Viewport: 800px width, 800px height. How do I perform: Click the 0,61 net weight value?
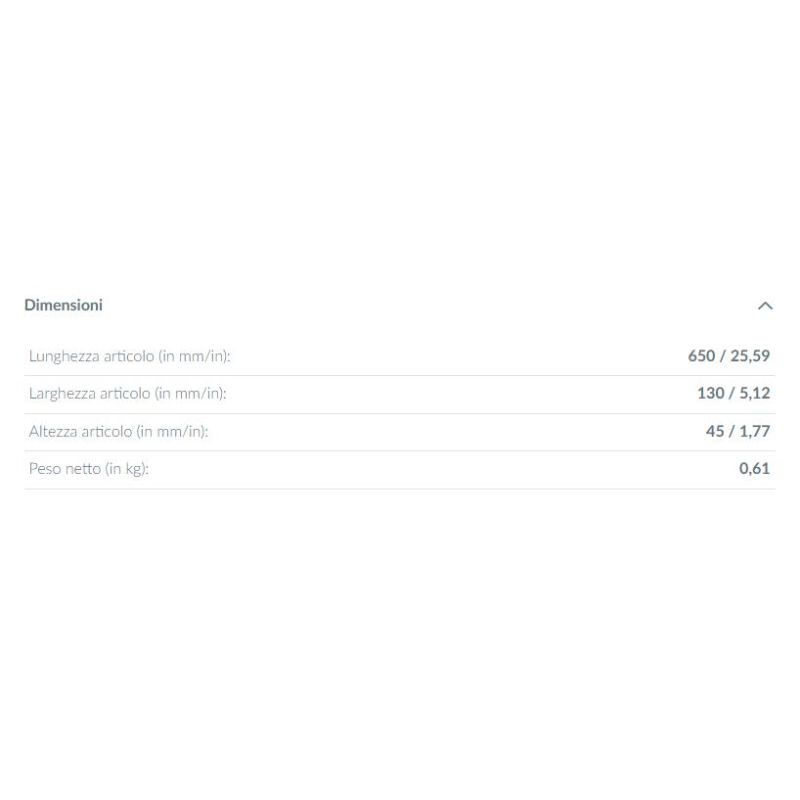point(754,468)
